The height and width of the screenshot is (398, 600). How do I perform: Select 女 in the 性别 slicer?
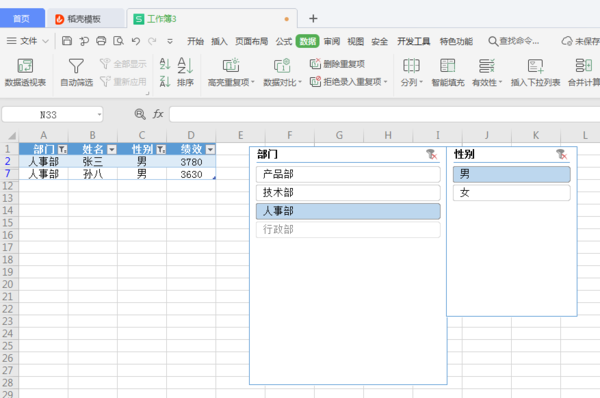click(x=512, y=193)
